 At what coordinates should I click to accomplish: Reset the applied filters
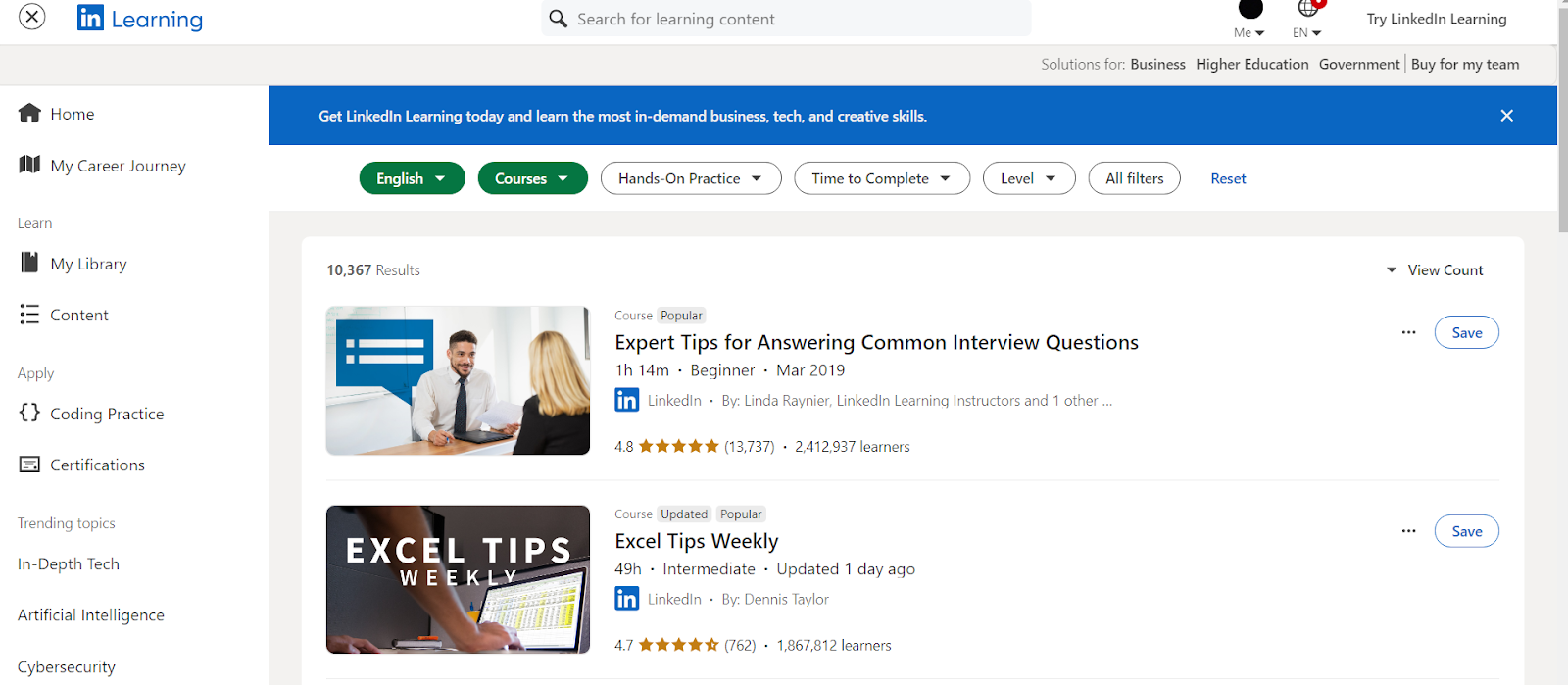[1228, 178]
